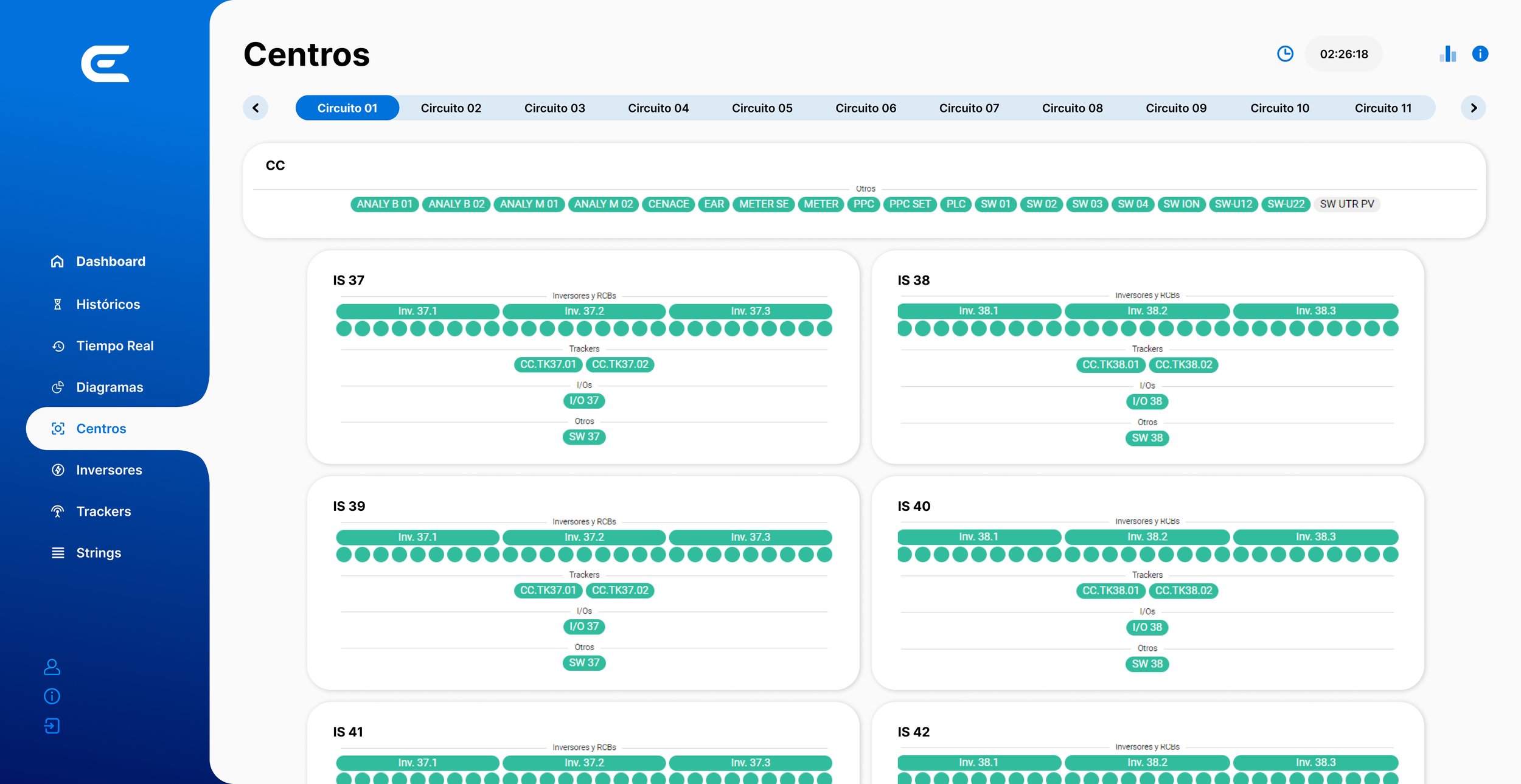Click the ANALY B 01 device badge
The height and width of the screenshot is (784, 1521).
pyautogui.click(x=385, y=204)
